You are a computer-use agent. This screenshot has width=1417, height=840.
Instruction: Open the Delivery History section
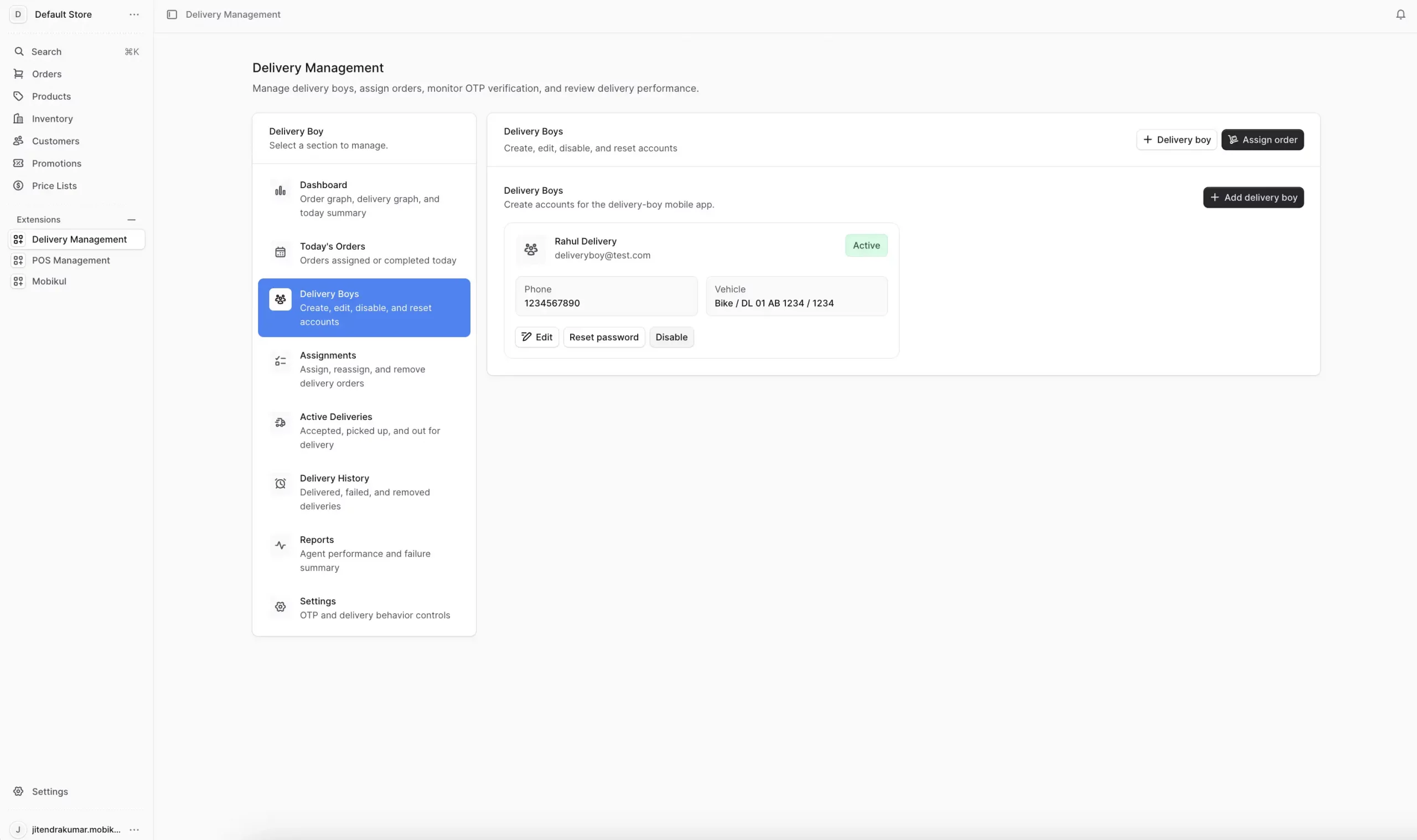[364, 492]
